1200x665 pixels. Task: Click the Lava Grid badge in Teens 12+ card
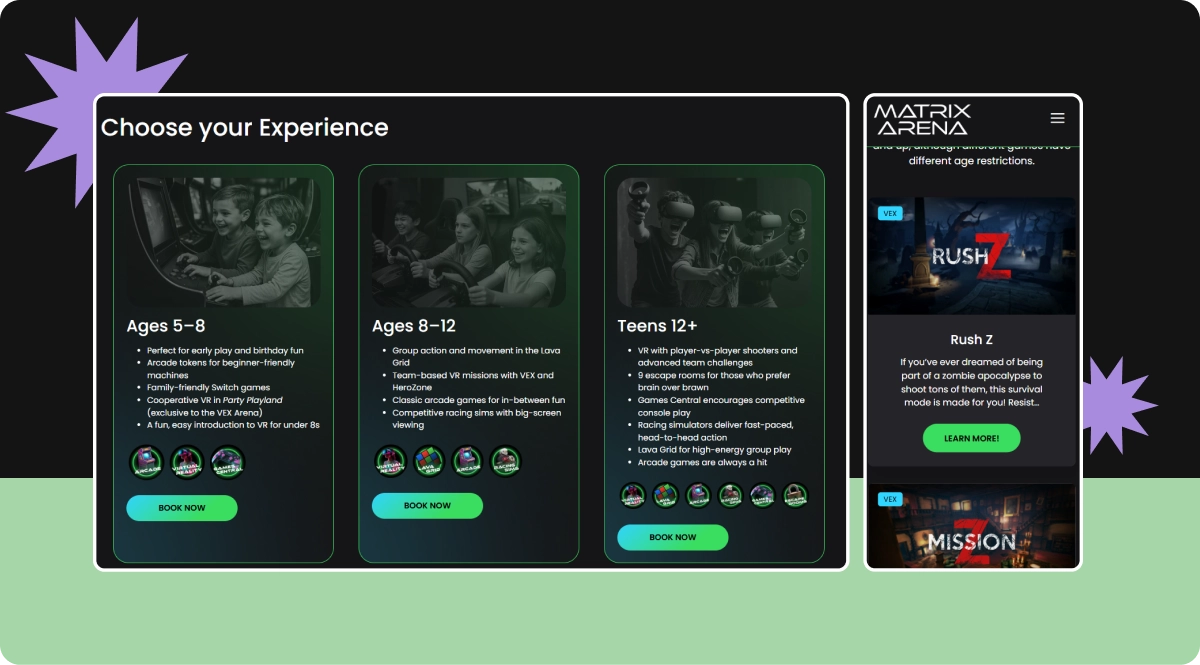[666, 495]
